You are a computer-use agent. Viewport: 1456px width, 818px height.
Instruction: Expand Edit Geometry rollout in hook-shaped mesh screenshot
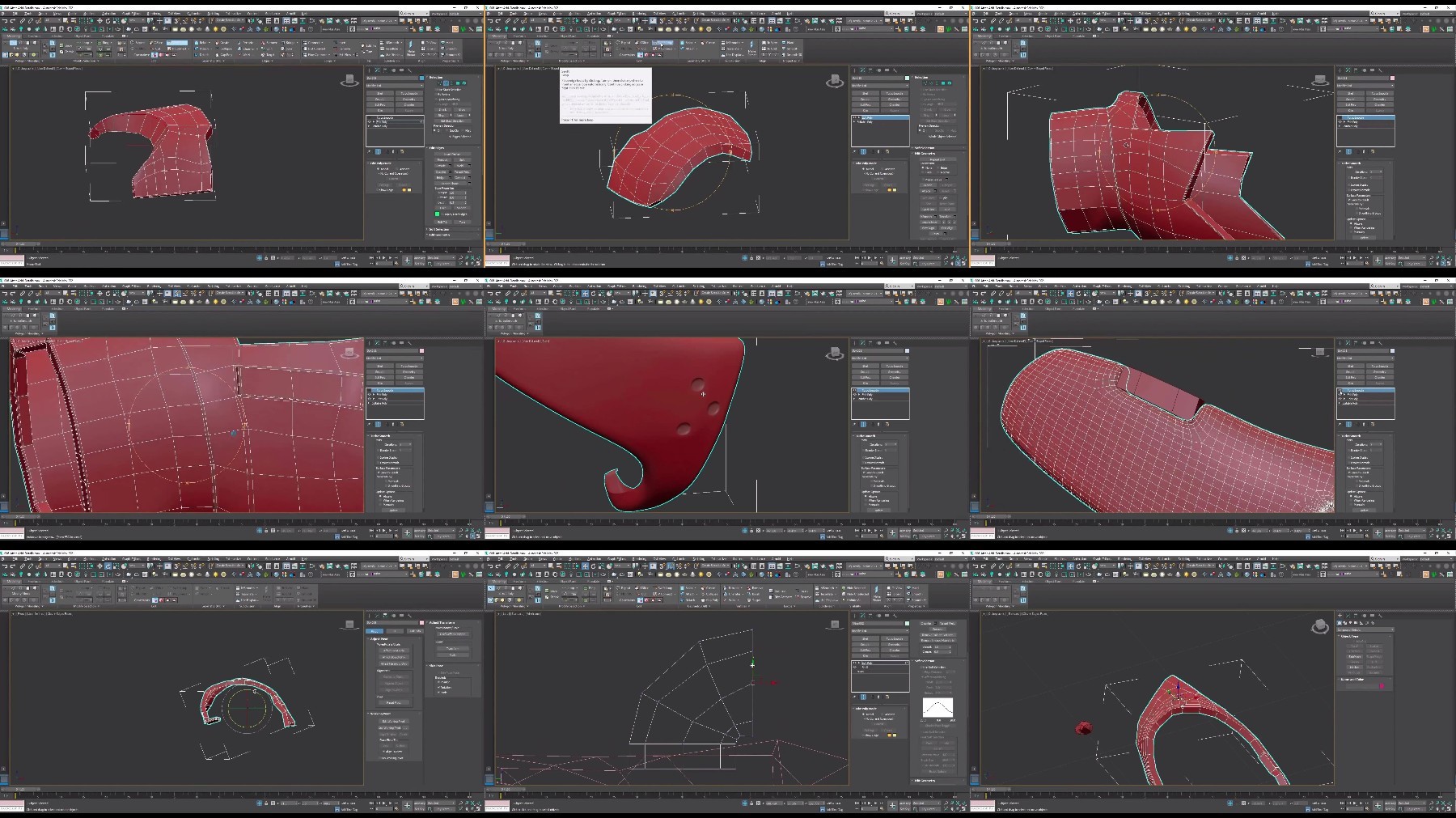452,235
